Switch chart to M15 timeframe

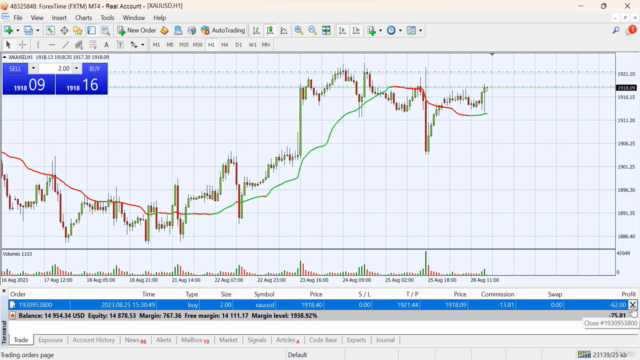tap(184, 44)
